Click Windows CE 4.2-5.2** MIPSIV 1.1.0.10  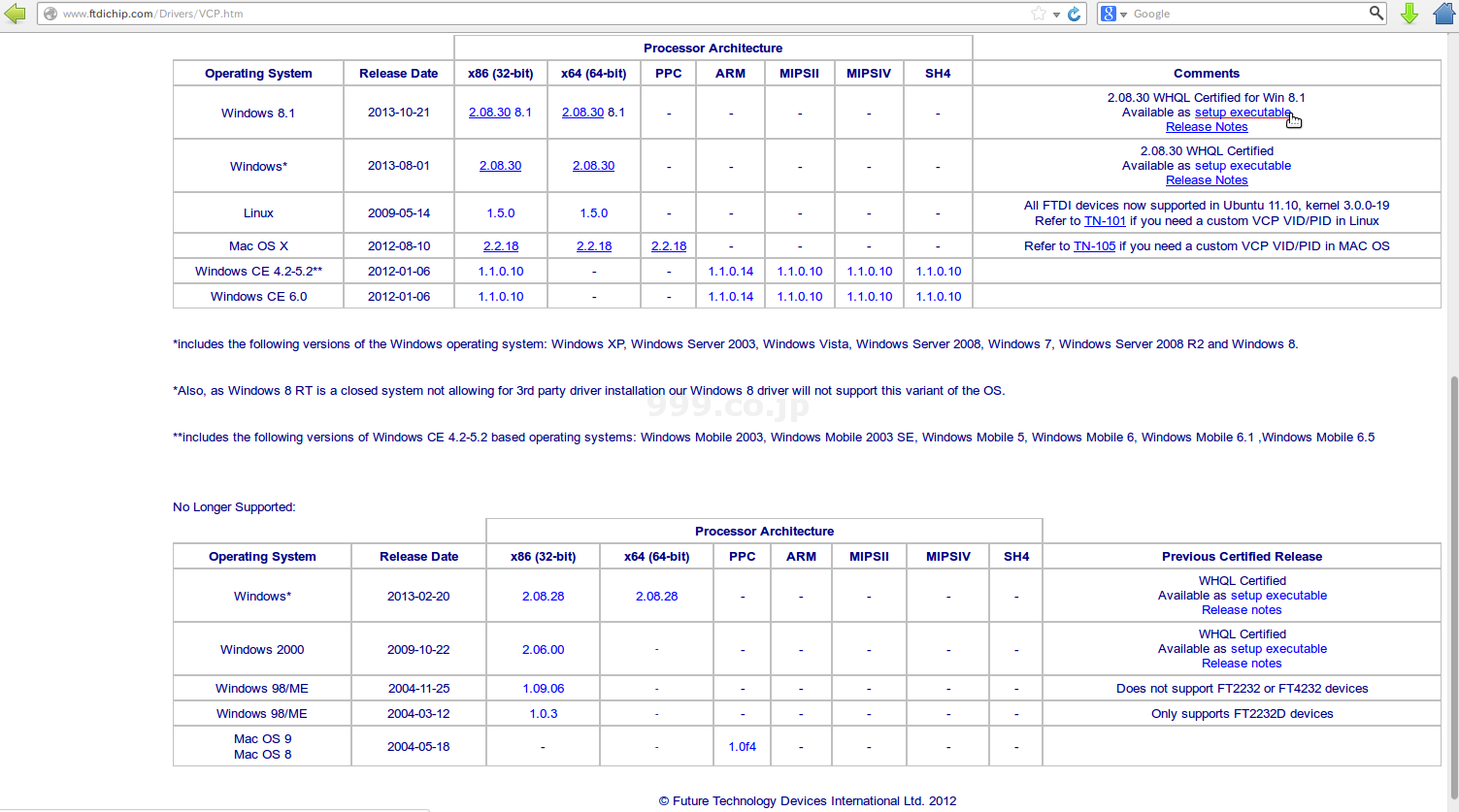click(870, 272)
